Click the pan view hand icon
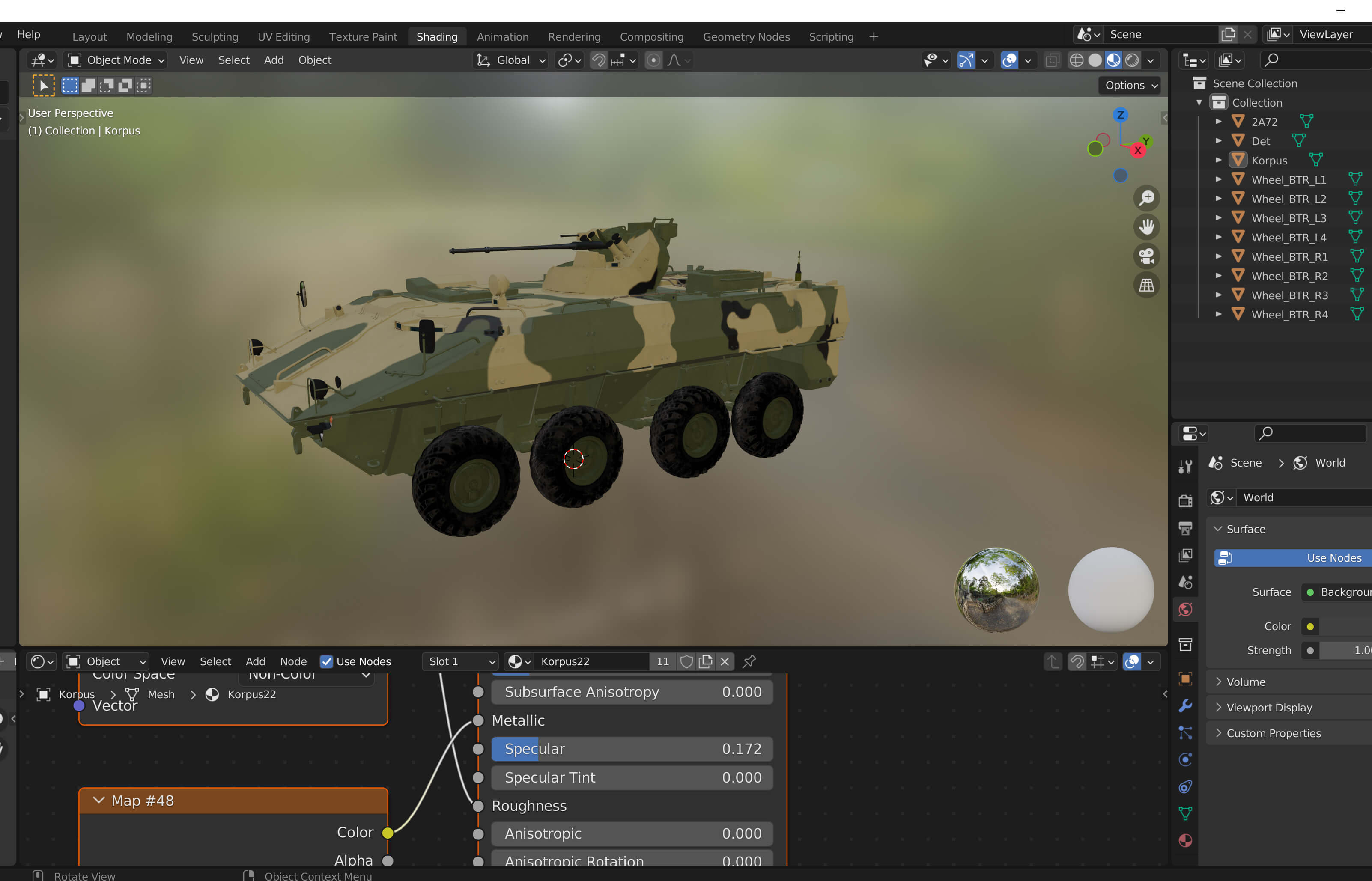 tap(1147, 227)
